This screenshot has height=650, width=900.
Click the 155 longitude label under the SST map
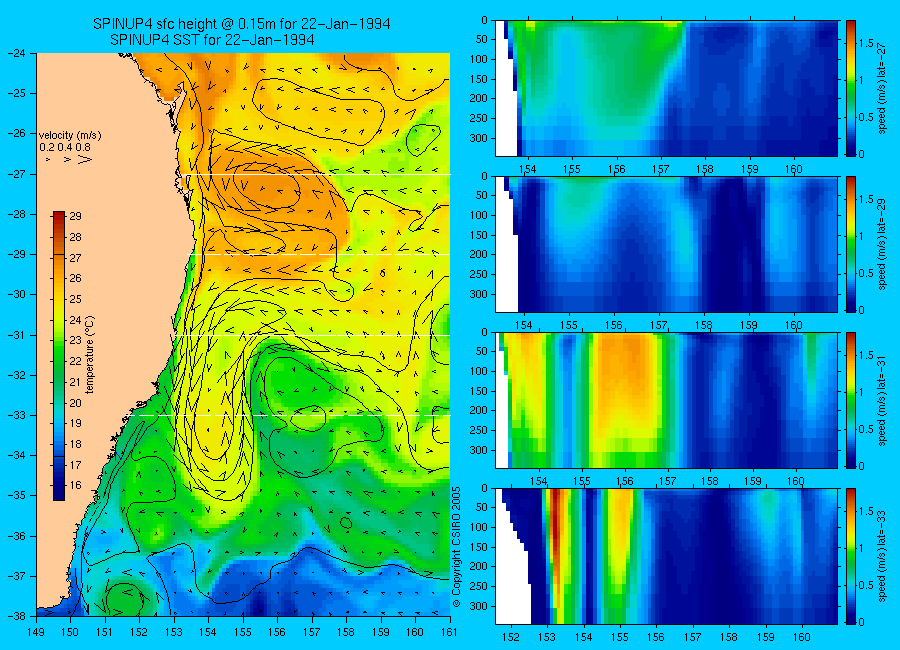click(243, 632)
